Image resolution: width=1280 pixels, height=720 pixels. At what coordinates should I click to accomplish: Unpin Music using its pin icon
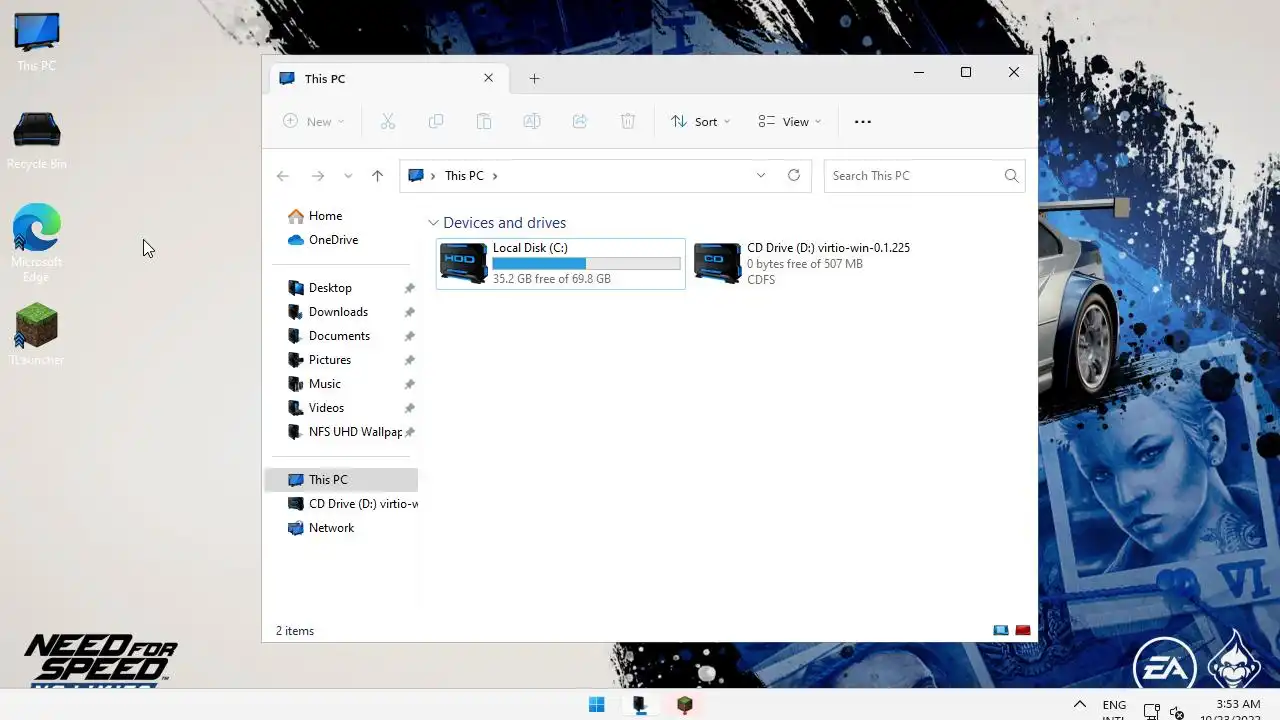point(409,384)
